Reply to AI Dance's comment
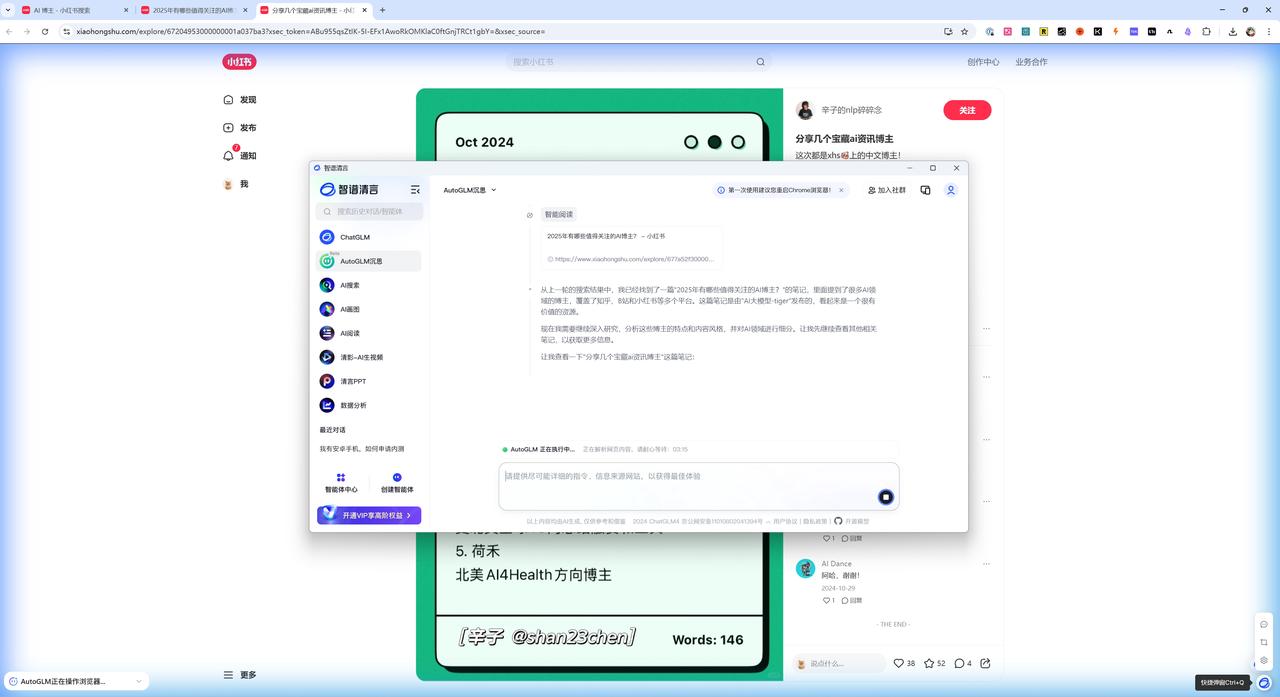The width and height of the screenshot is (1280, 697). point(851,600)
